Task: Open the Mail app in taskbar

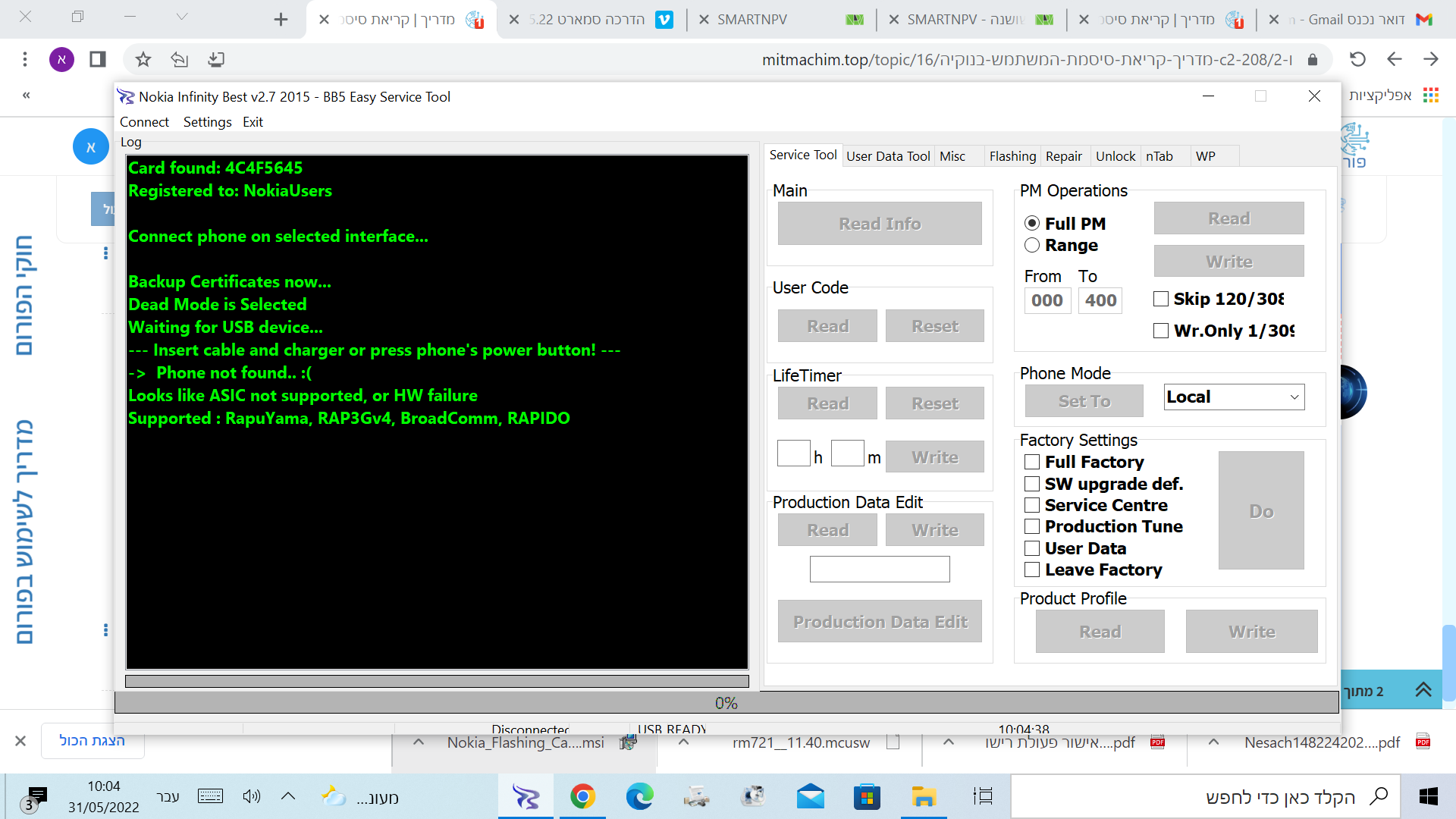Action: [810, 797]
